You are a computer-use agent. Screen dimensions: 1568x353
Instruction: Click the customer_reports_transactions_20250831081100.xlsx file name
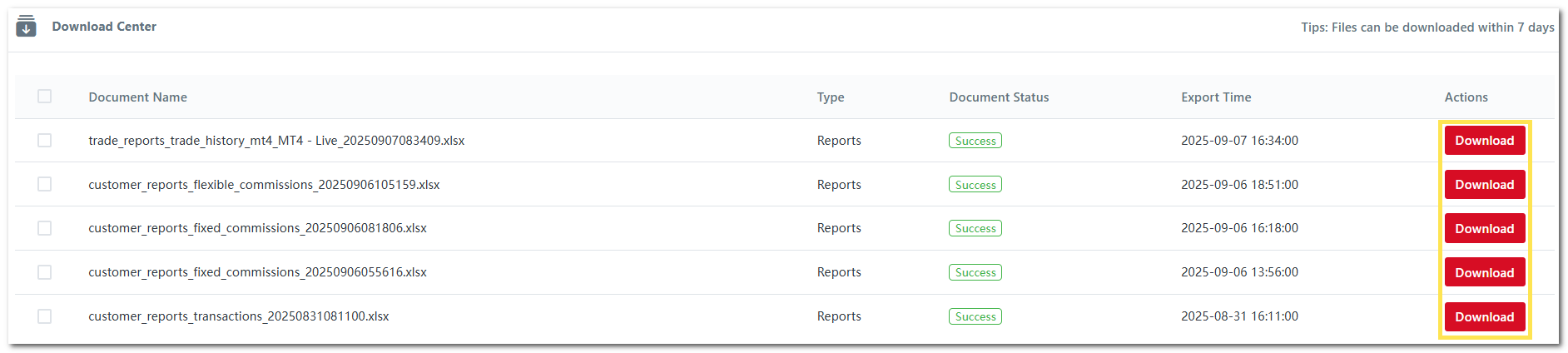[239, 316]
